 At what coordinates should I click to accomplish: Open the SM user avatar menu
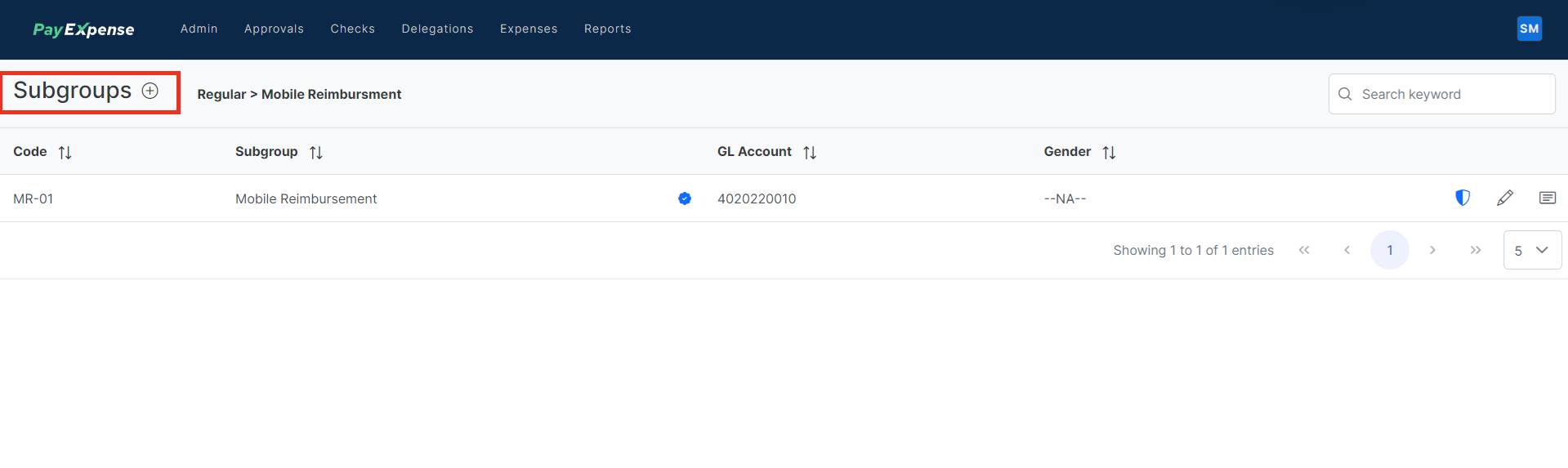[x=1529, y=29]
